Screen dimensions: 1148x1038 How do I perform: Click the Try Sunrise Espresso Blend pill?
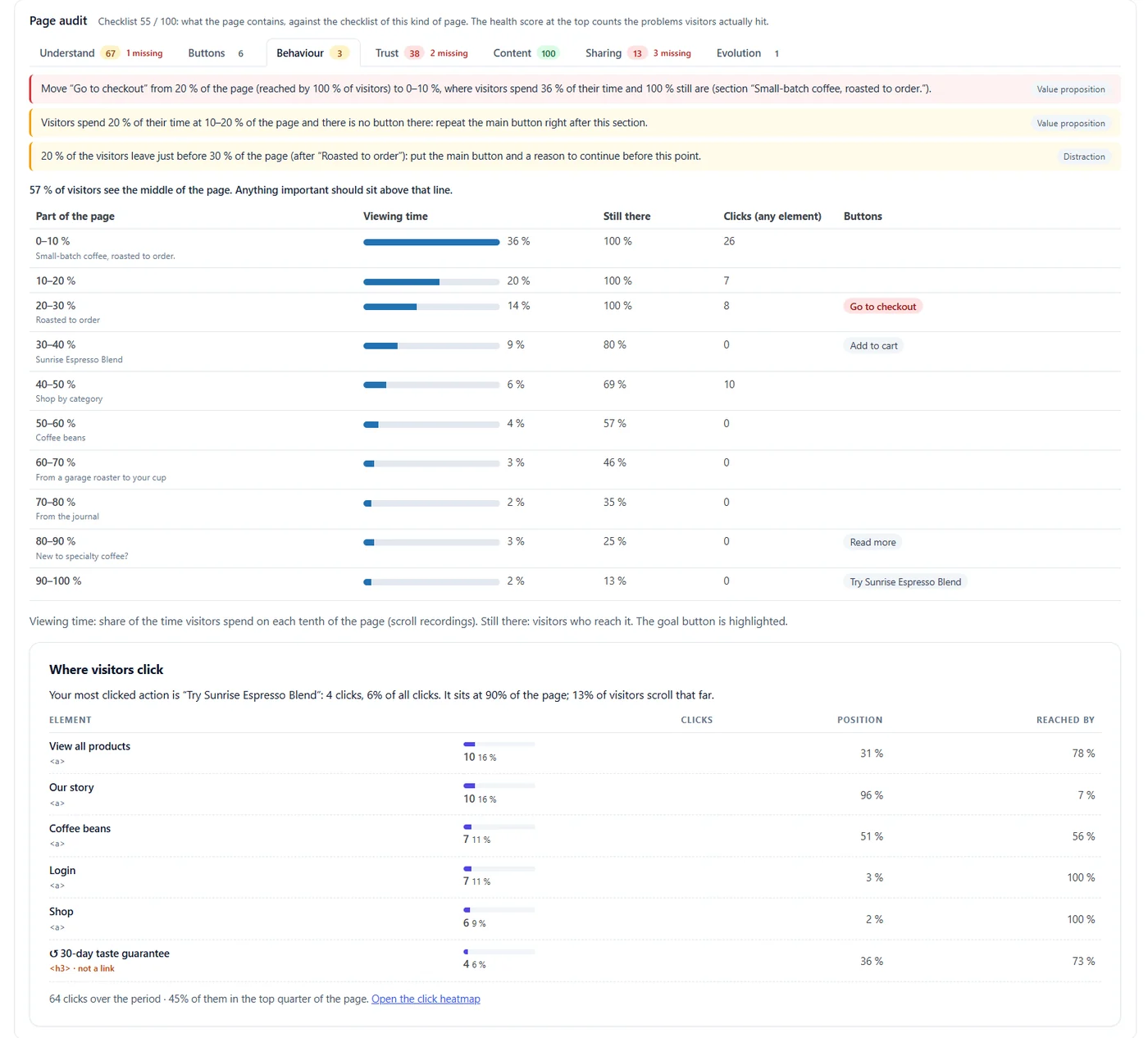point(905,582)
